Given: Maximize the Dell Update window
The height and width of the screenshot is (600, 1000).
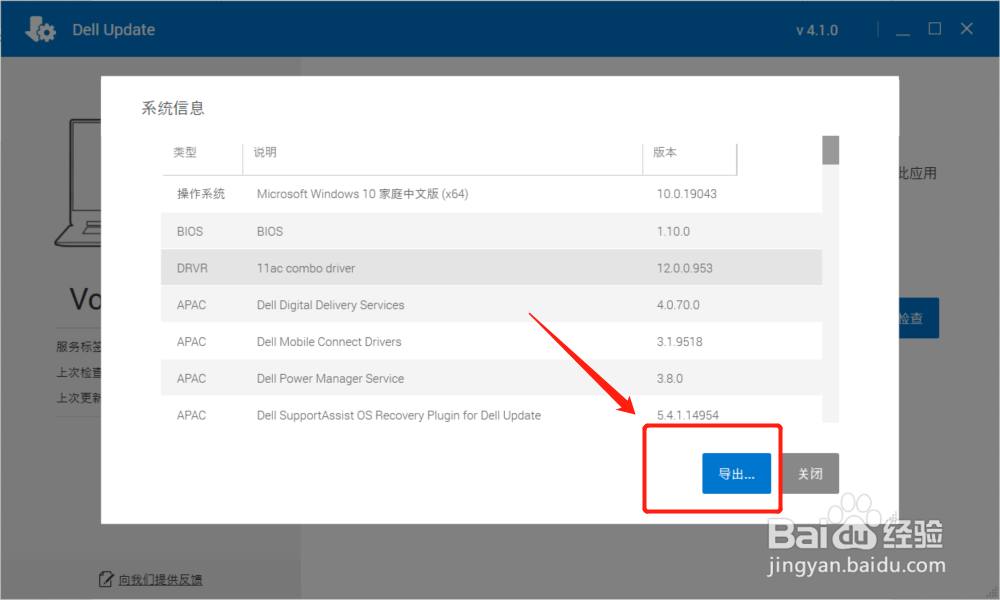Looking at the screenshot, I should (934, 29).
